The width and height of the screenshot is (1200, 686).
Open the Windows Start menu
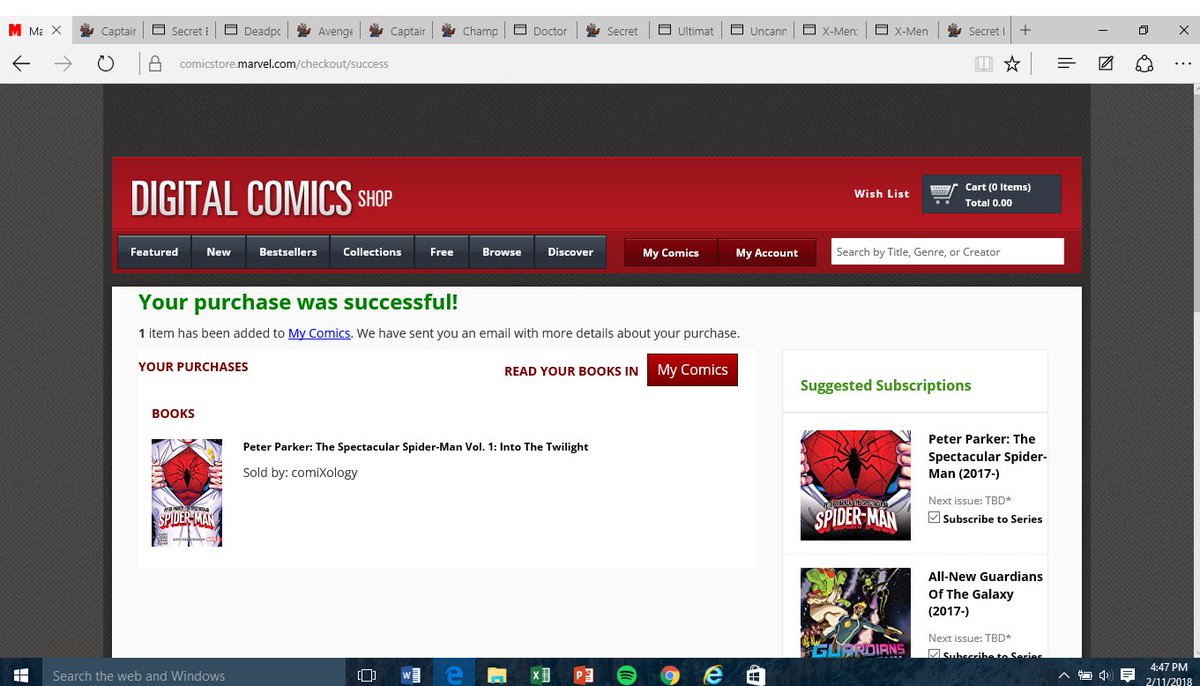[x=20, y=675]
